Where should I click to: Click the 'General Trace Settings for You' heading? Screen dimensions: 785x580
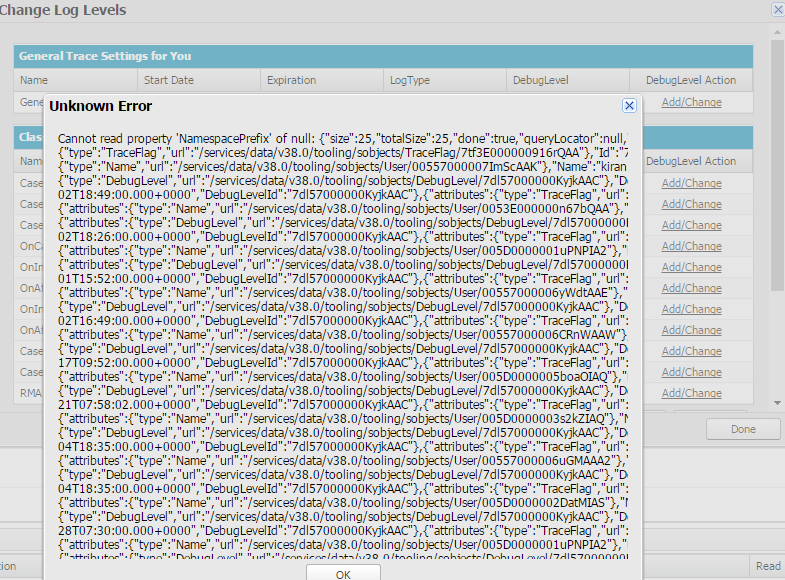(x=105, y=56)
